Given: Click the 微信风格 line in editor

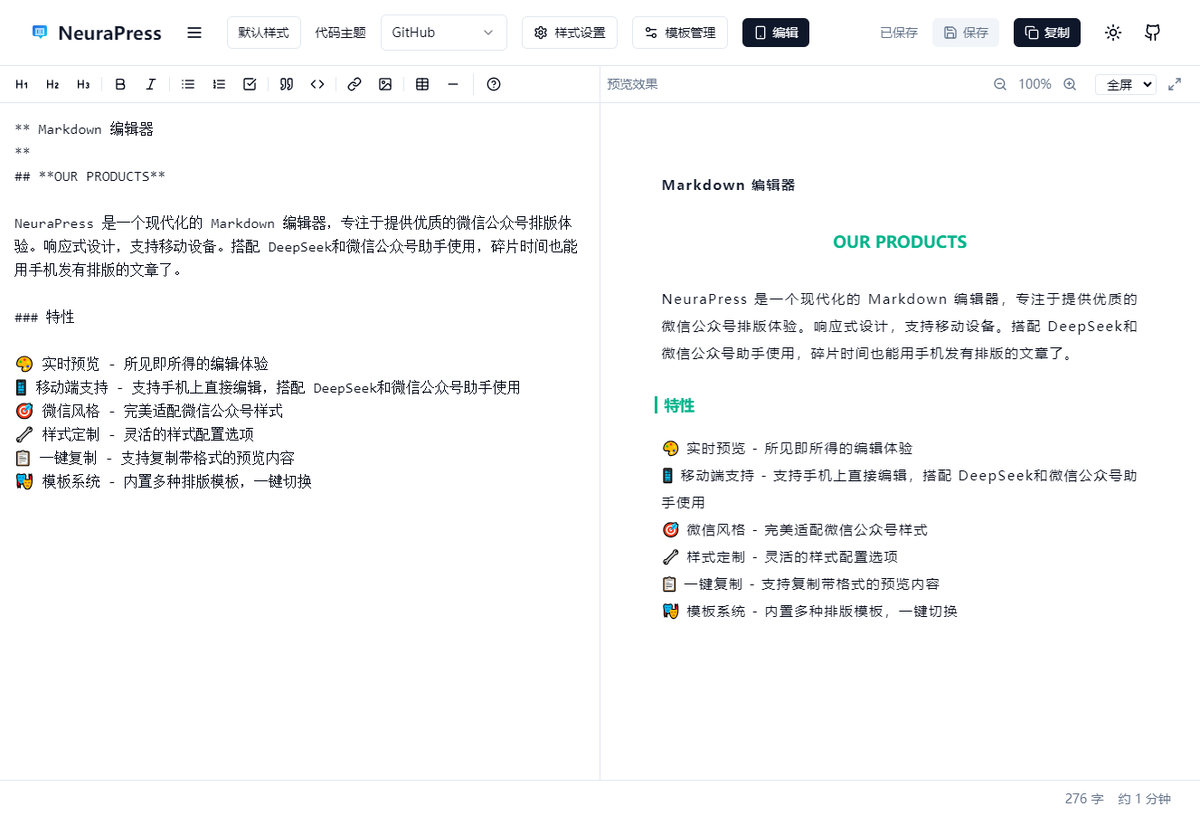Looking at the screenshot, I should click(149, 411).
